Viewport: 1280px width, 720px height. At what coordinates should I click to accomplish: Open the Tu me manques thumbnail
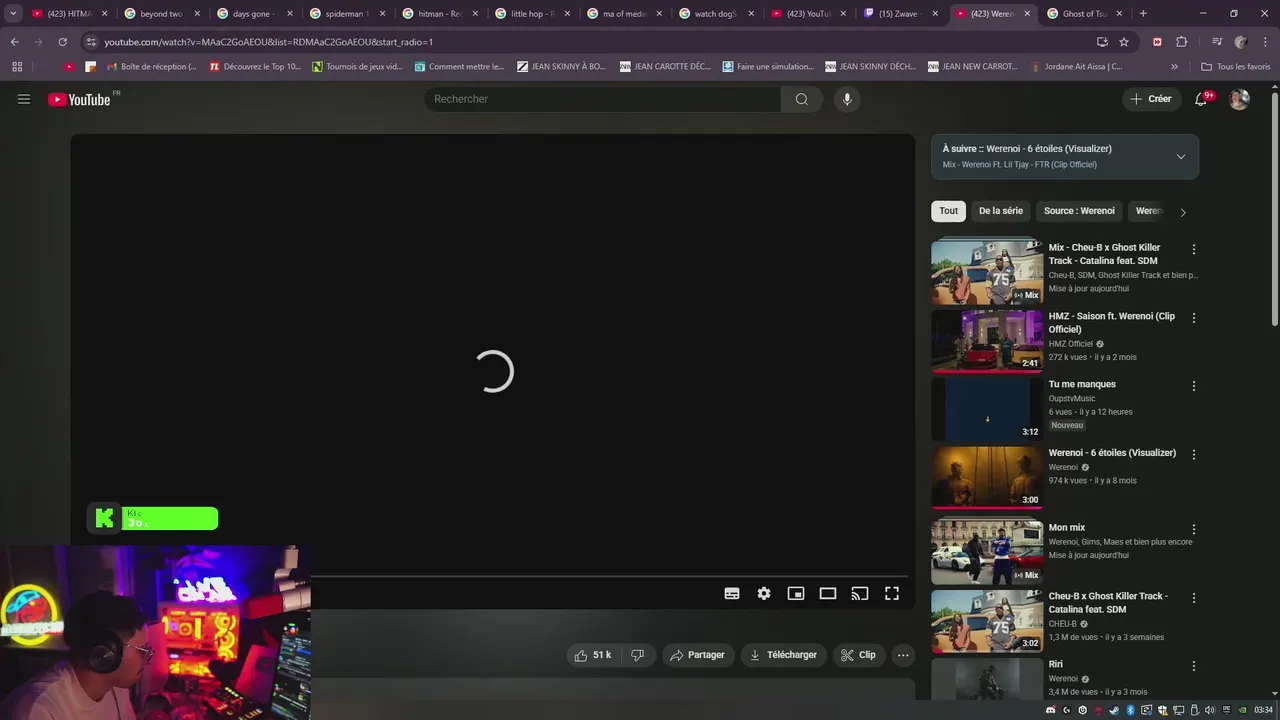pyautogui.click(x=987, y=409)
